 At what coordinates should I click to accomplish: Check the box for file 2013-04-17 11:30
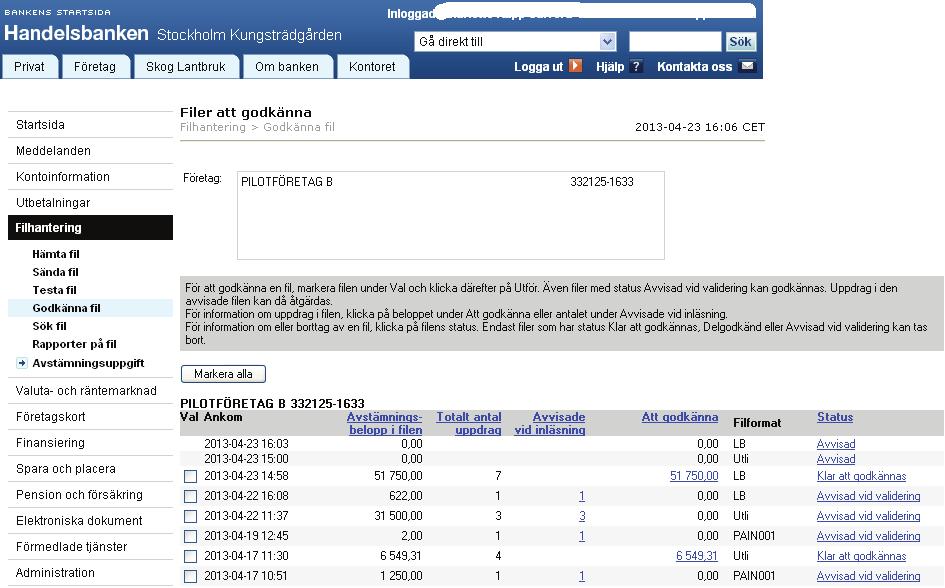coord(190,556)
